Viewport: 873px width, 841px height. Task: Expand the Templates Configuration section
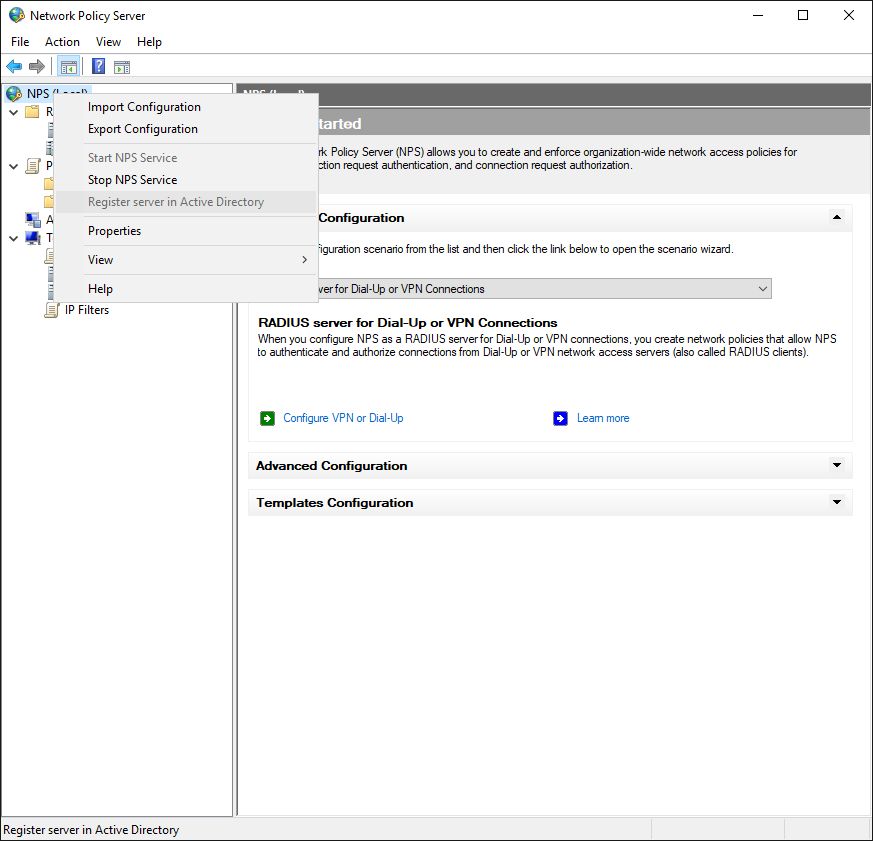837,502
